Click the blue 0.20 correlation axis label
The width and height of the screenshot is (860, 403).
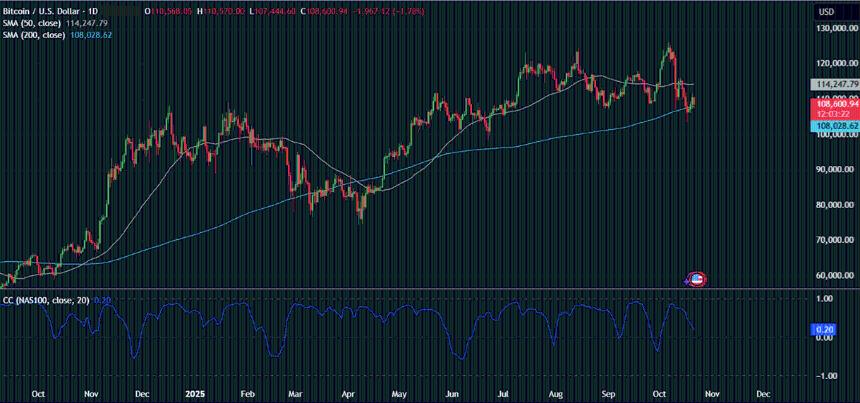(827, 327)
